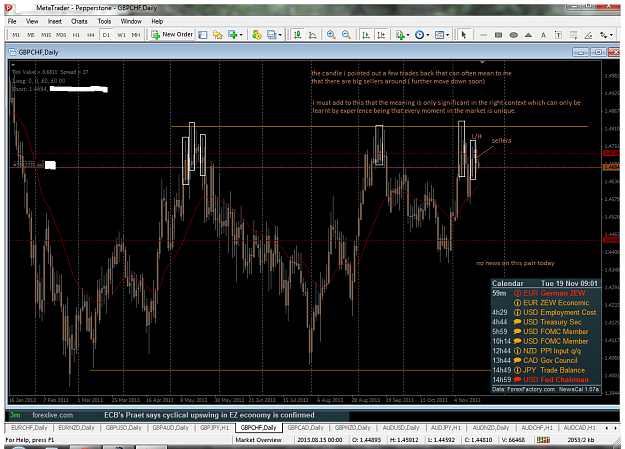Switch to the GBPNZD,Daily chart tab

(352, 427)
